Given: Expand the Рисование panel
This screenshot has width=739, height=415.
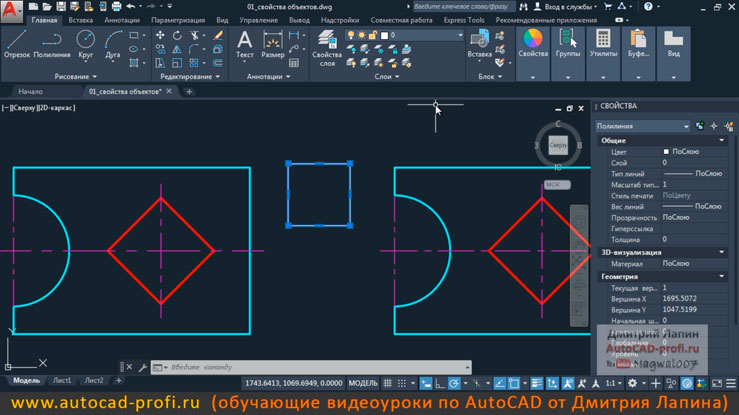Looking at the screenshot, I should pos(75,76).
